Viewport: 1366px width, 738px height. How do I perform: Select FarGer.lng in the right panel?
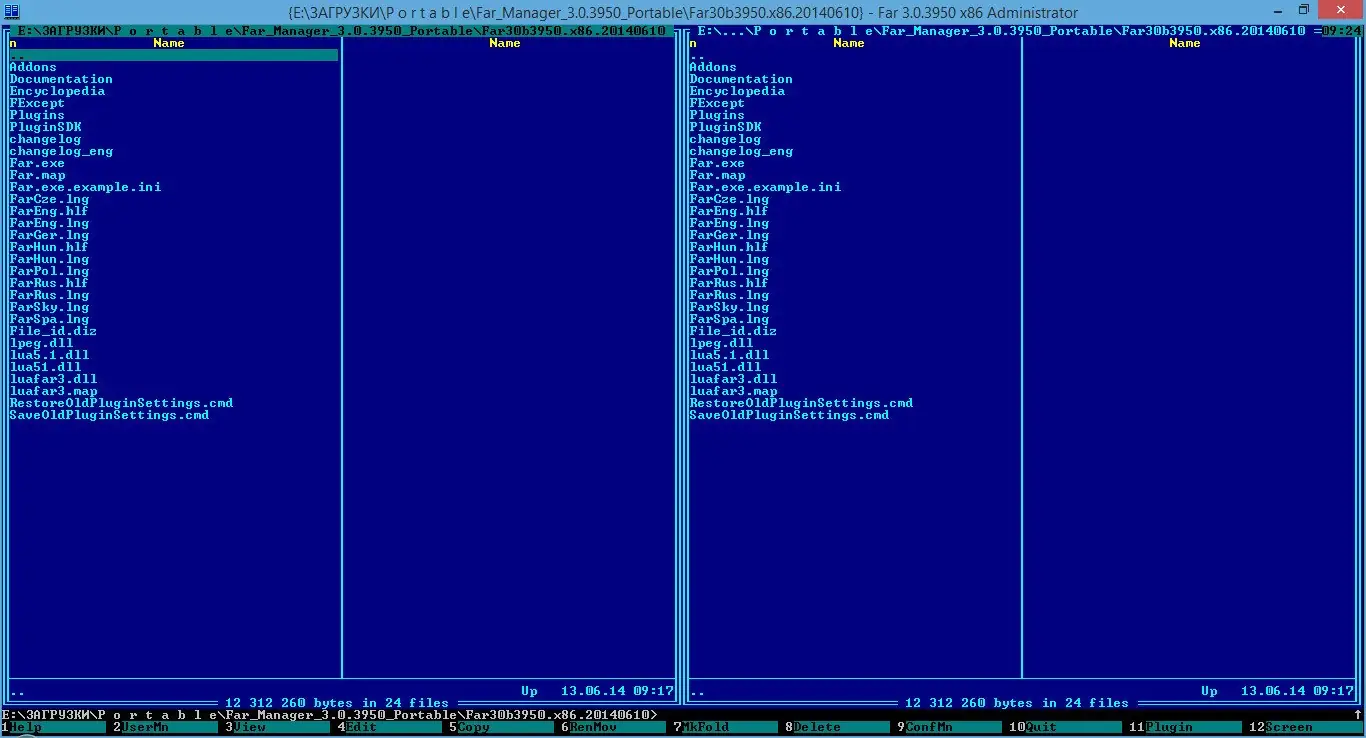click(729, 235)
